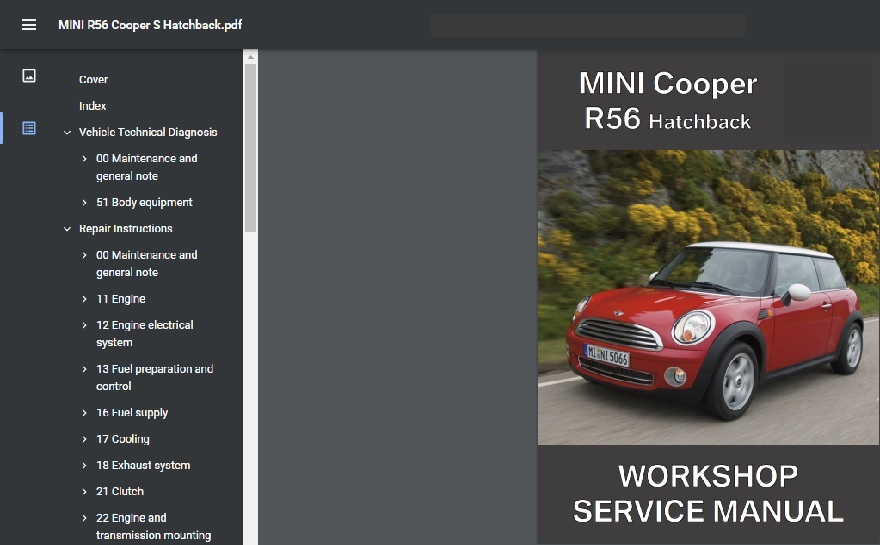This screenshot has height=545, width=880.
Task: Go to 11 Engine
Action: pos(121,299)
